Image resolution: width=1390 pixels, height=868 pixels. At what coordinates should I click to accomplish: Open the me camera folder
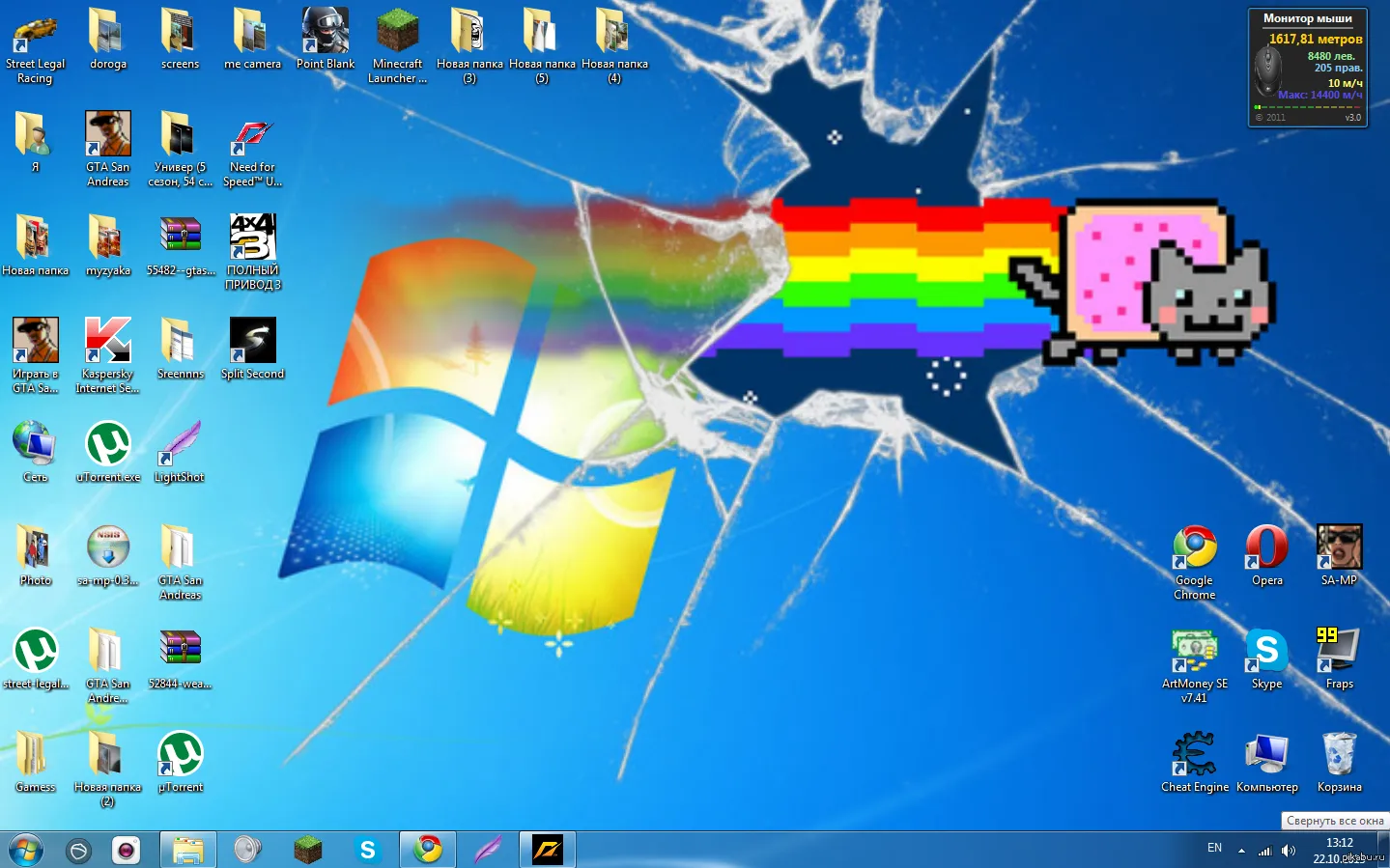tap(252, 40)
